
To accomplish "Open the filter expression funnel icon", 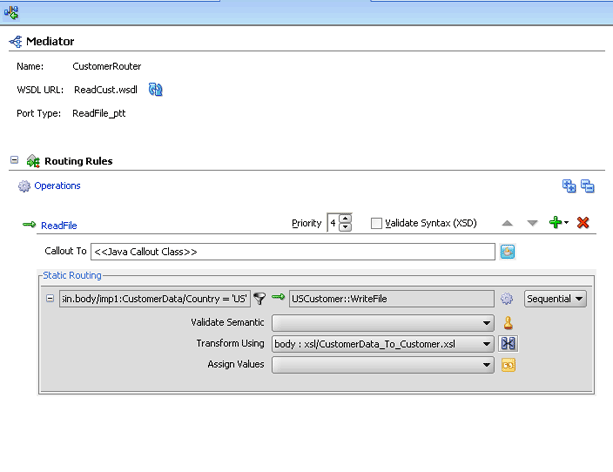I will click(260, 299).
